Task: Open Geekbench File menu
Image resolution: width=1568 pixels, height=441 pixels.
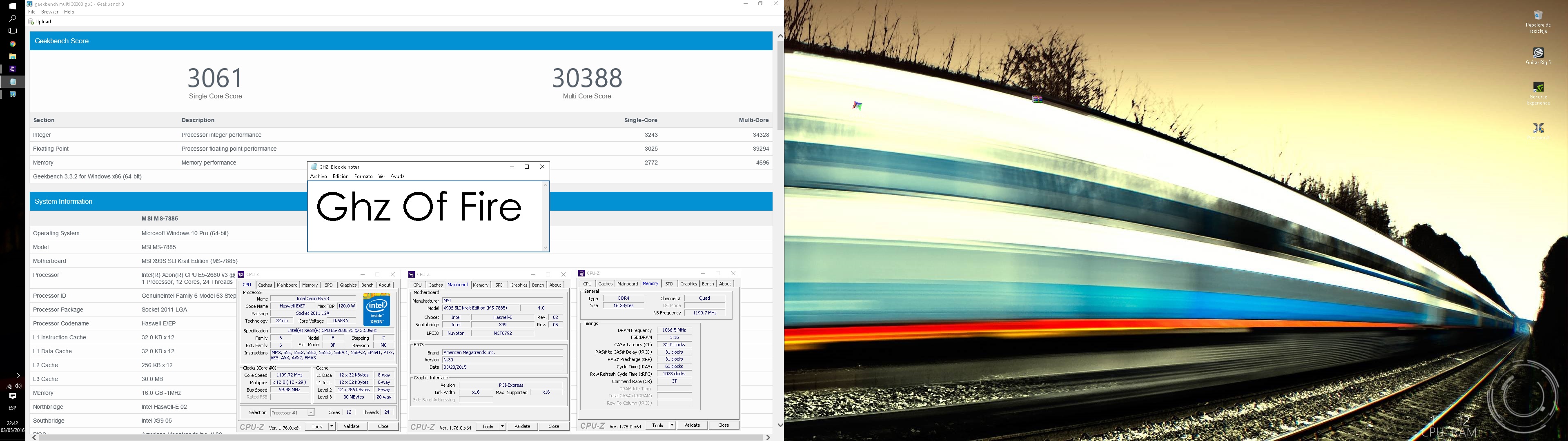Action: coord(32,12)
